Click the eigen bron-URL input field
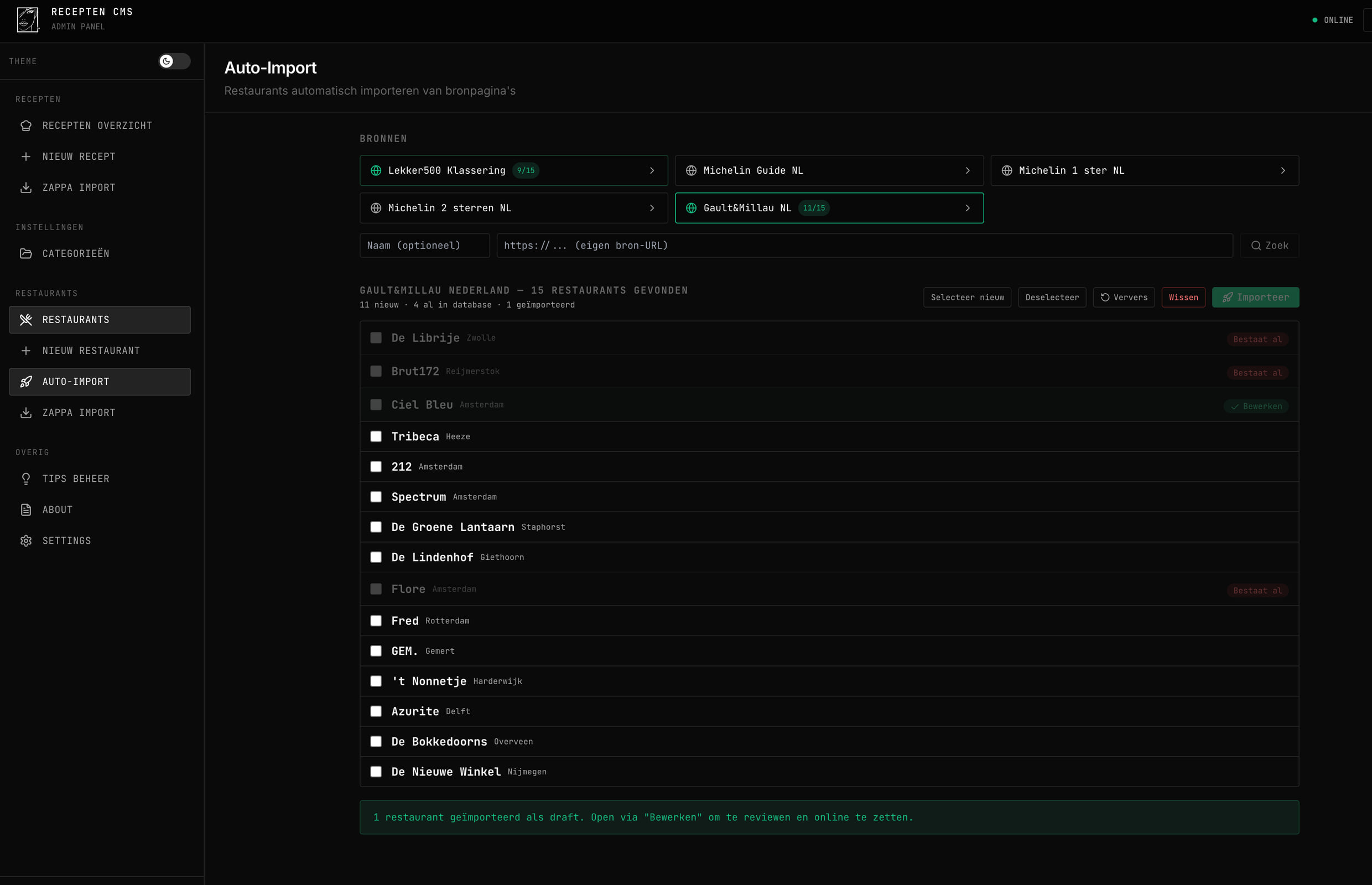Image resolution: width=1372 pixels, height=885 pixels. pyautogui.click(x=864, y=246)
